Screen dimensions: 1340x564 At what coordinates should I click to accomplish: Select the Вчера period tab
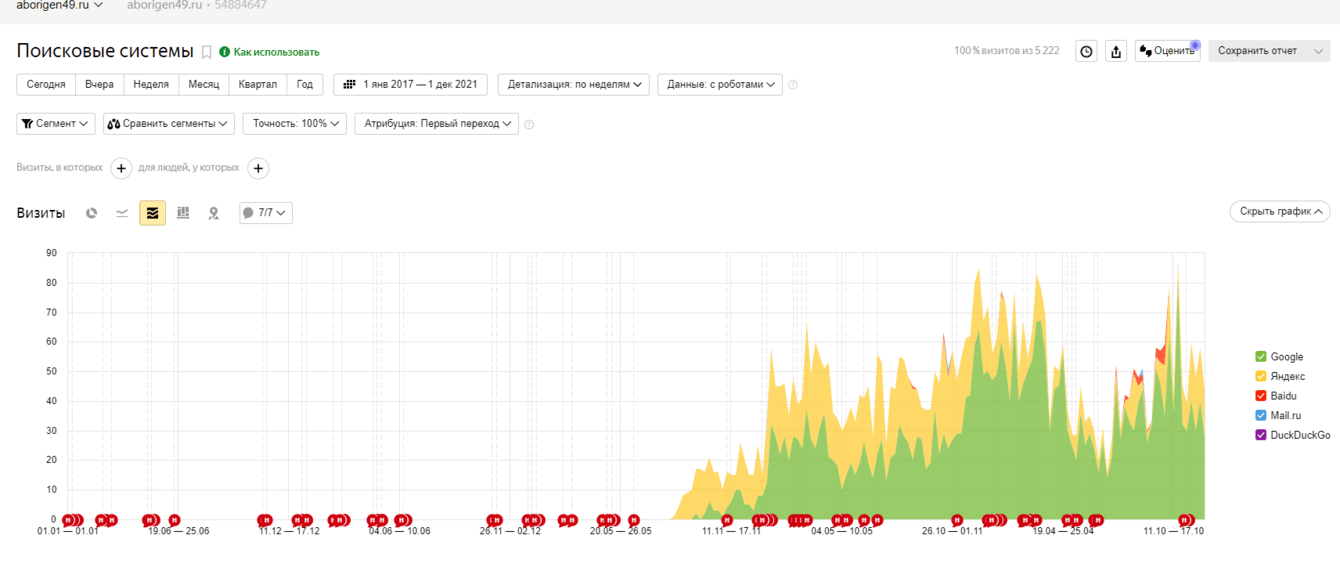click(99, 85)
